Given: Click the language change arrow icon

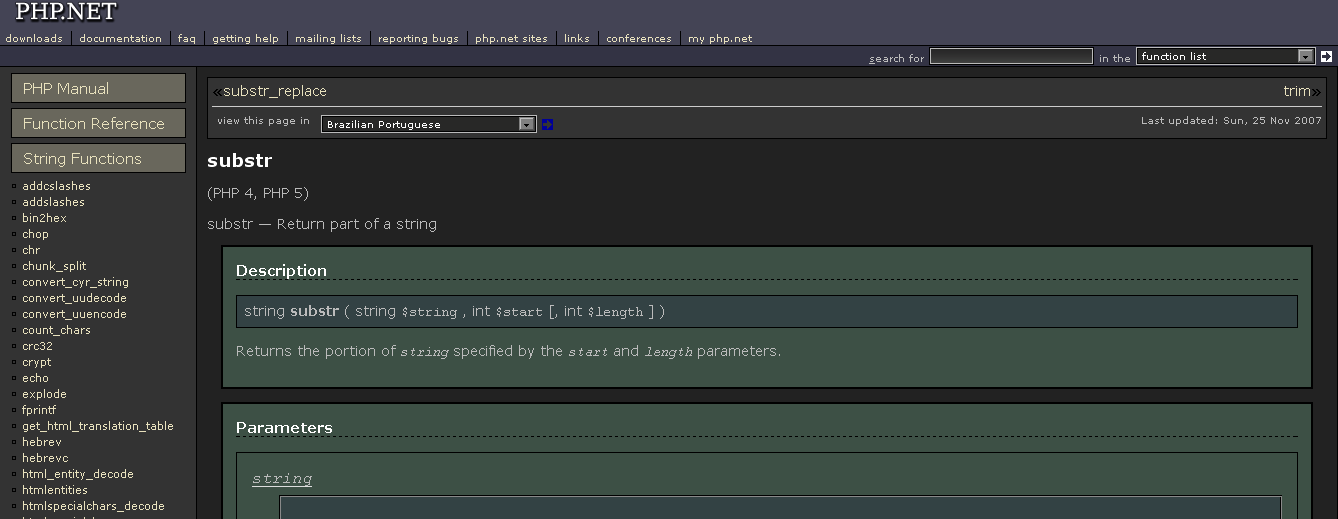Looking at the screenshot, I should click(x=547, y=124).
